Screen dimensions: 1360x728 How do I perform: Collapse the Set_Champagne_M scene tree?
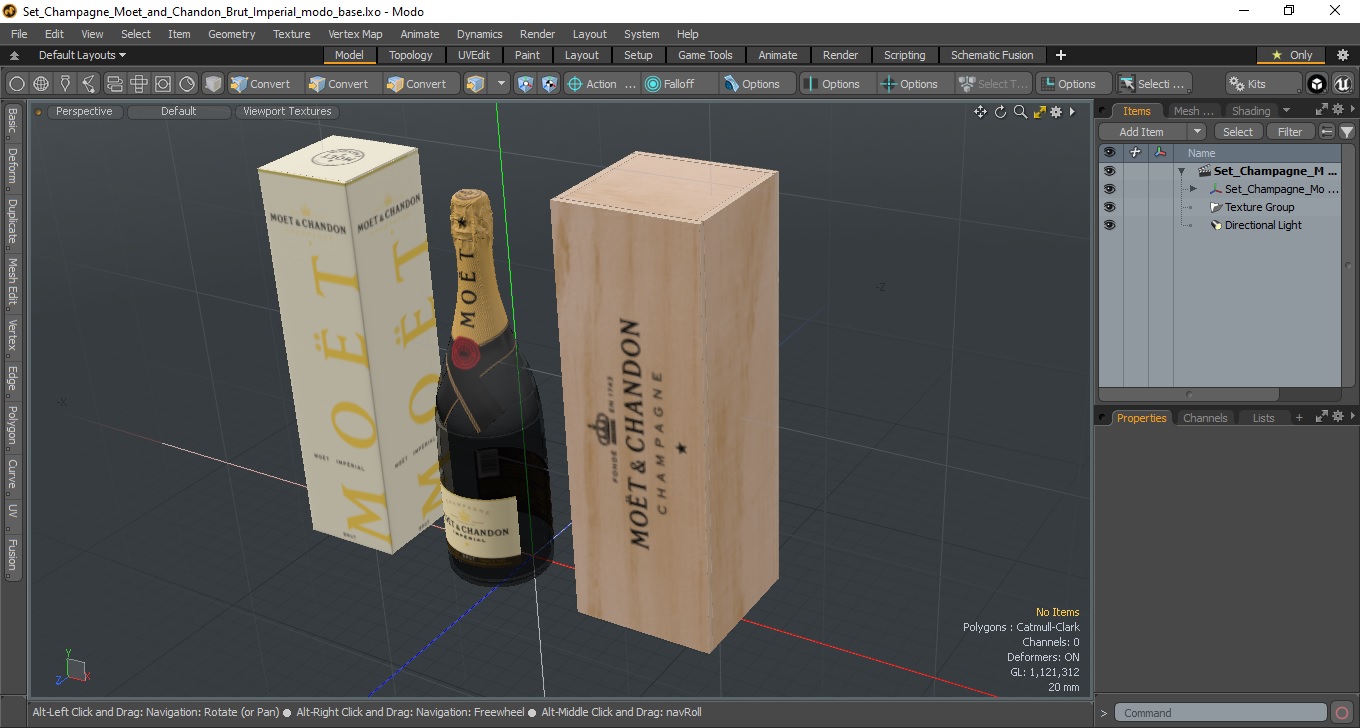pyautogui.click(x=1181, y=171)
